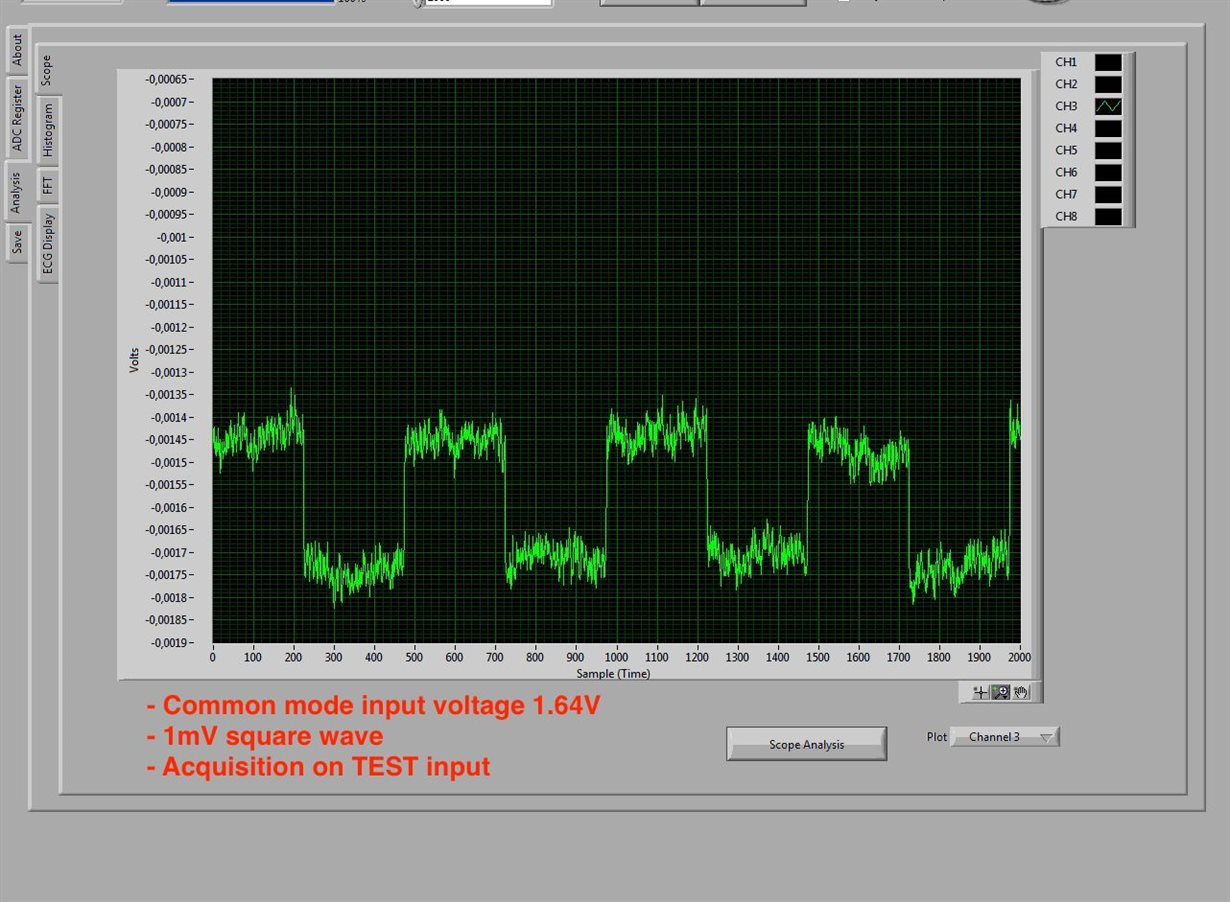1230x902 pixels.
Task: Click the Plot label beside channel dropdown
Action: pos(936,737)
